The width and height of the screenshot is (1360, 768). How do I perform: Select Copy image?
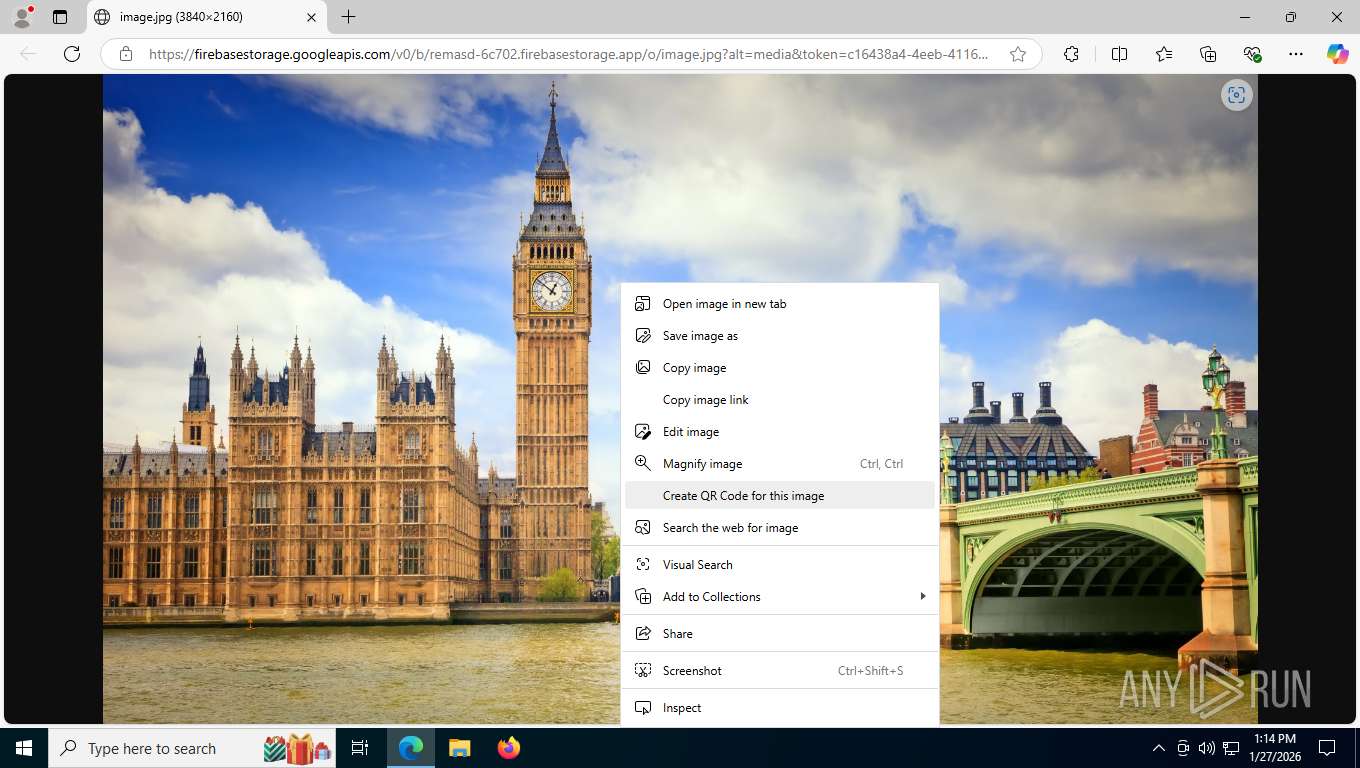click(x=780, y=368)
